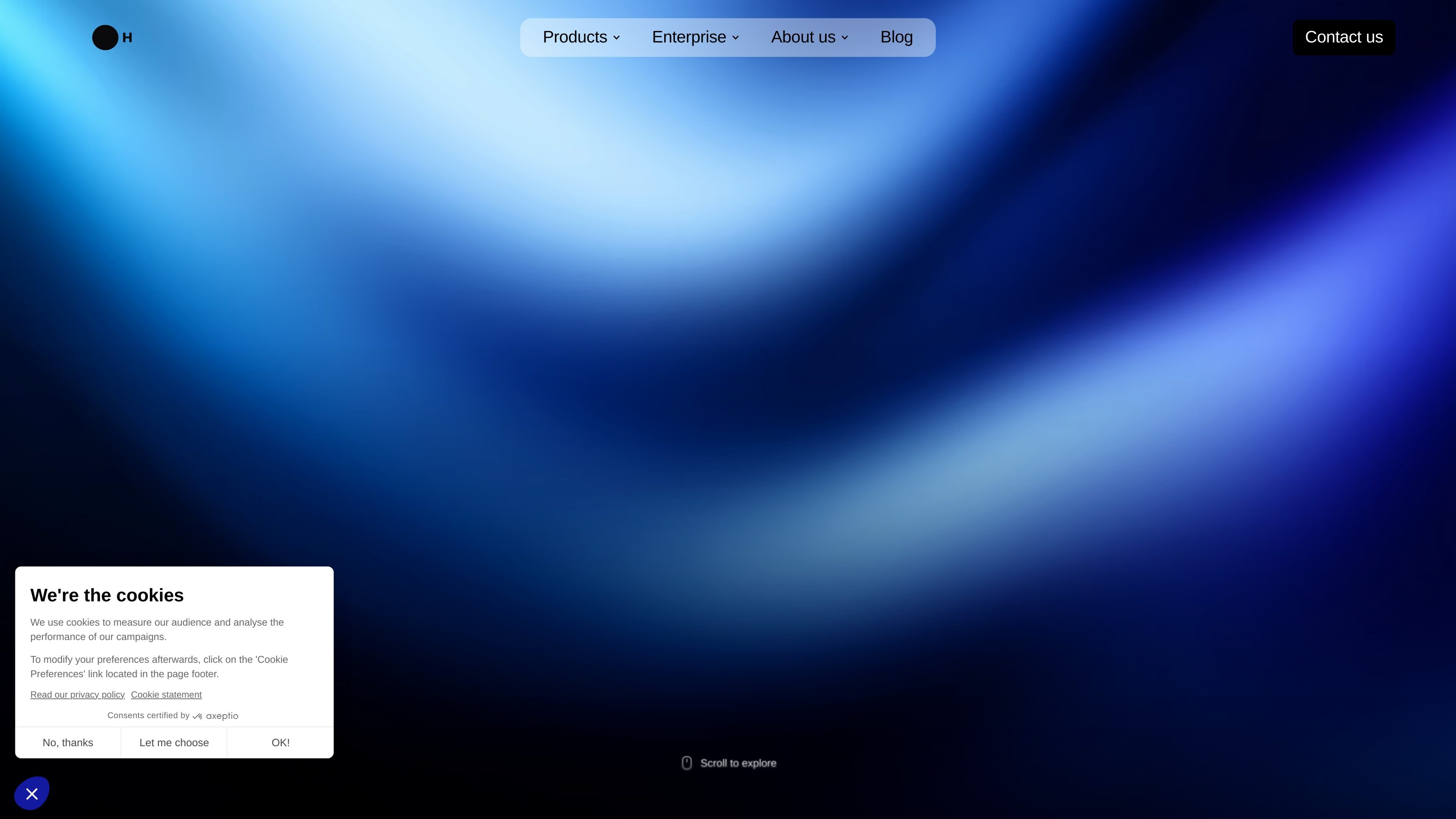Close the cookie widget with the X button

pyautogui.click(x=31, y=794)
